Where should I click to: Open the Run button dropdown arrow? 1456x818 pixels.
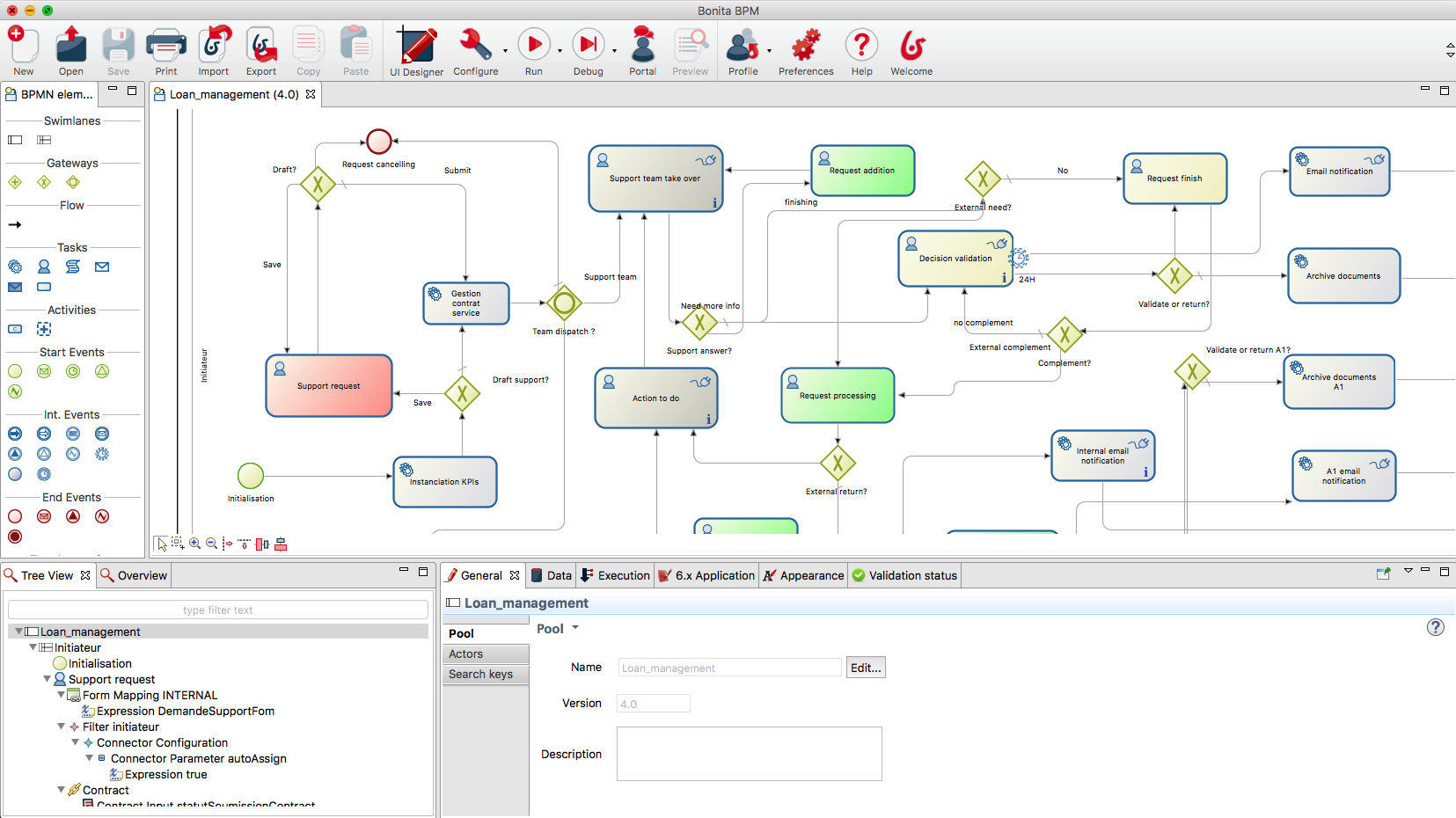click(560, 51)
